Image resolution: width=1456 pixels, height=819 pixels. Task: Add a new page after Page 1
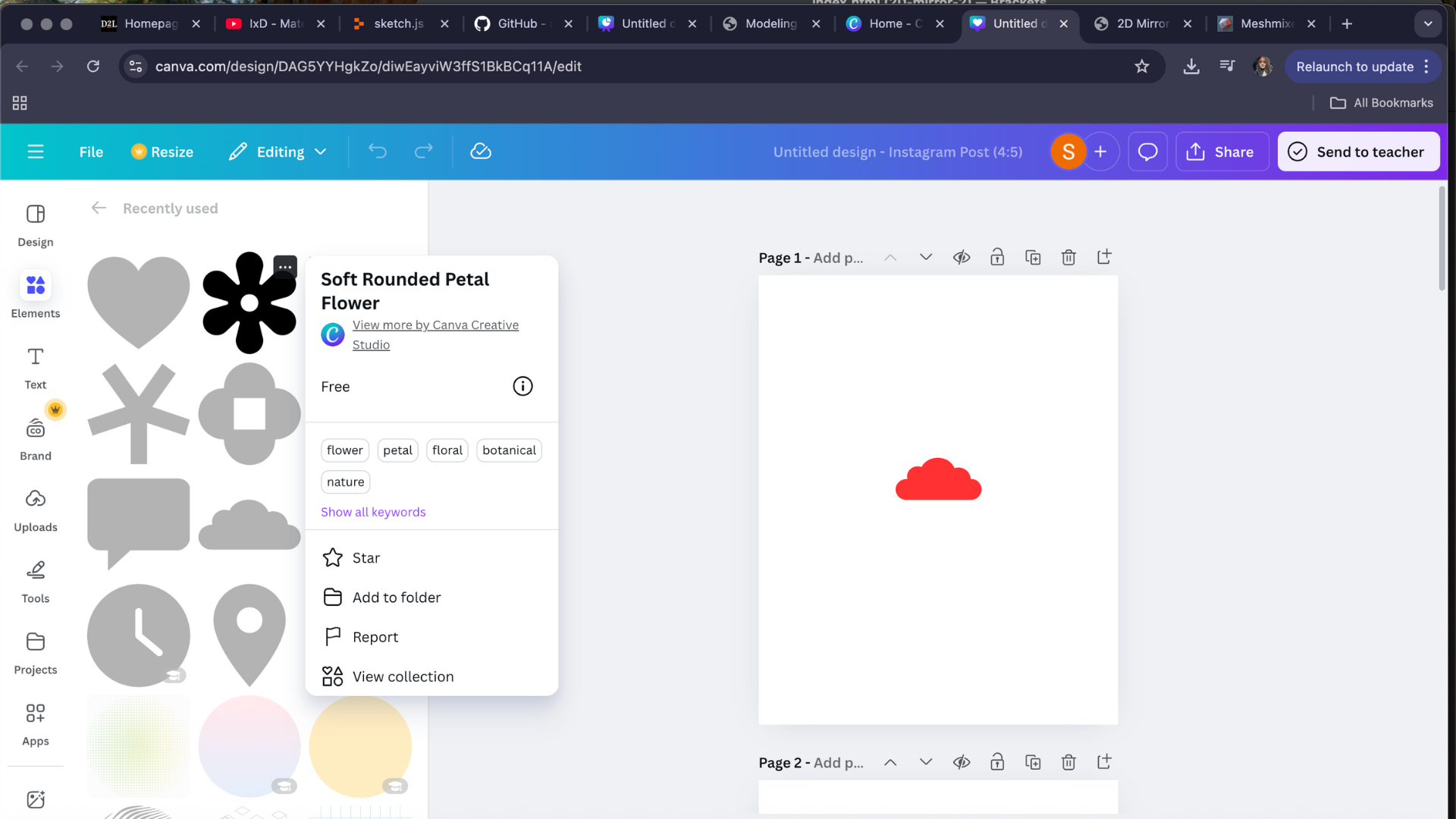pos(1104,257)
